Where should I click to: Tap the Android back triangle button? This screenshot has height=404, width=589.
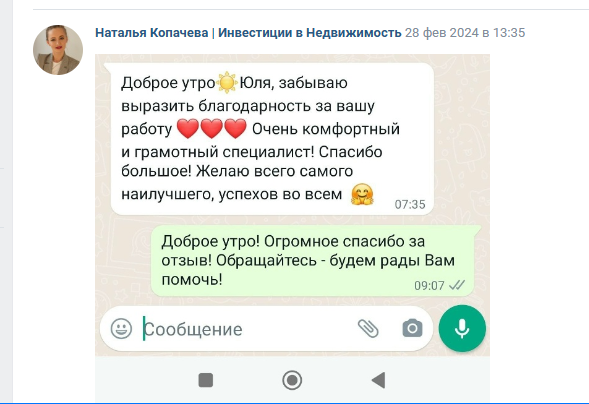(x=379, y=380)
